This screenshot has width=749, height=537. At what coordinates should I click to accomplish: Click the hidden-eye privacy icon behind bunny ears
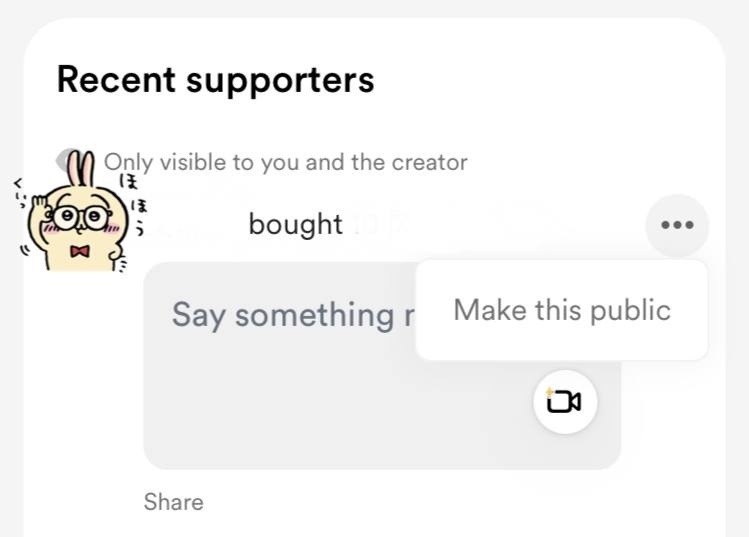click(64, 159)
